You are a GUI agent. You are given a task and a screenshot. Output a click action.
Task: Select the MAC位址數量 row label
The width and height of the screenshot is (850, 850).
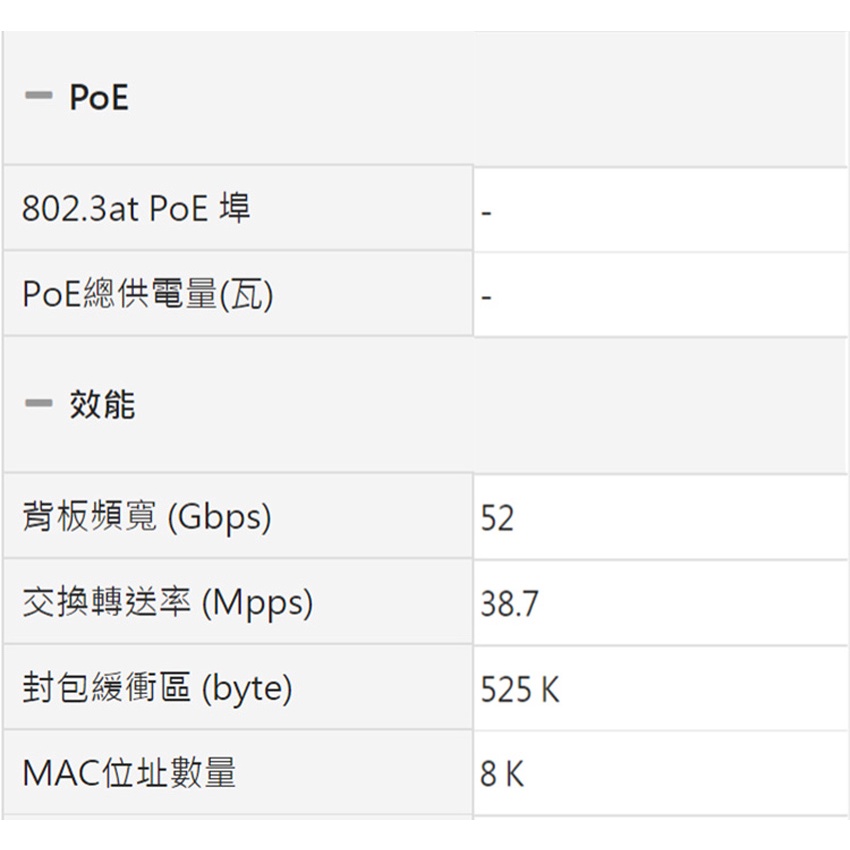pos(129,773)
